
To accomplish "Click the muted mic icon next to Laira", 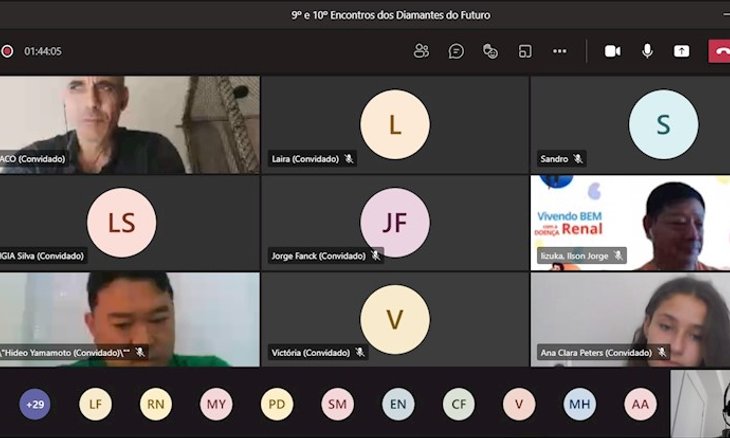I will 349,159.
